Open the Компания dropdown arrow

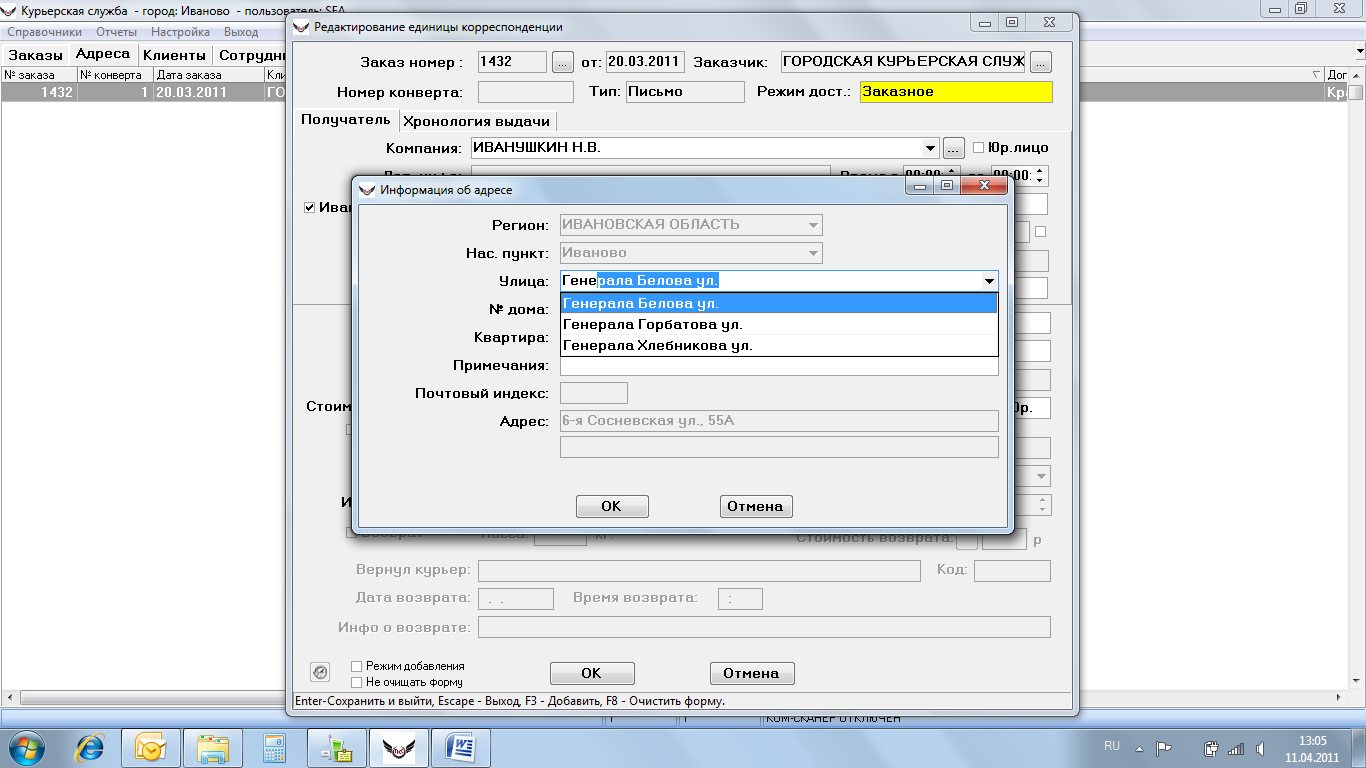[x=932, y=148]
